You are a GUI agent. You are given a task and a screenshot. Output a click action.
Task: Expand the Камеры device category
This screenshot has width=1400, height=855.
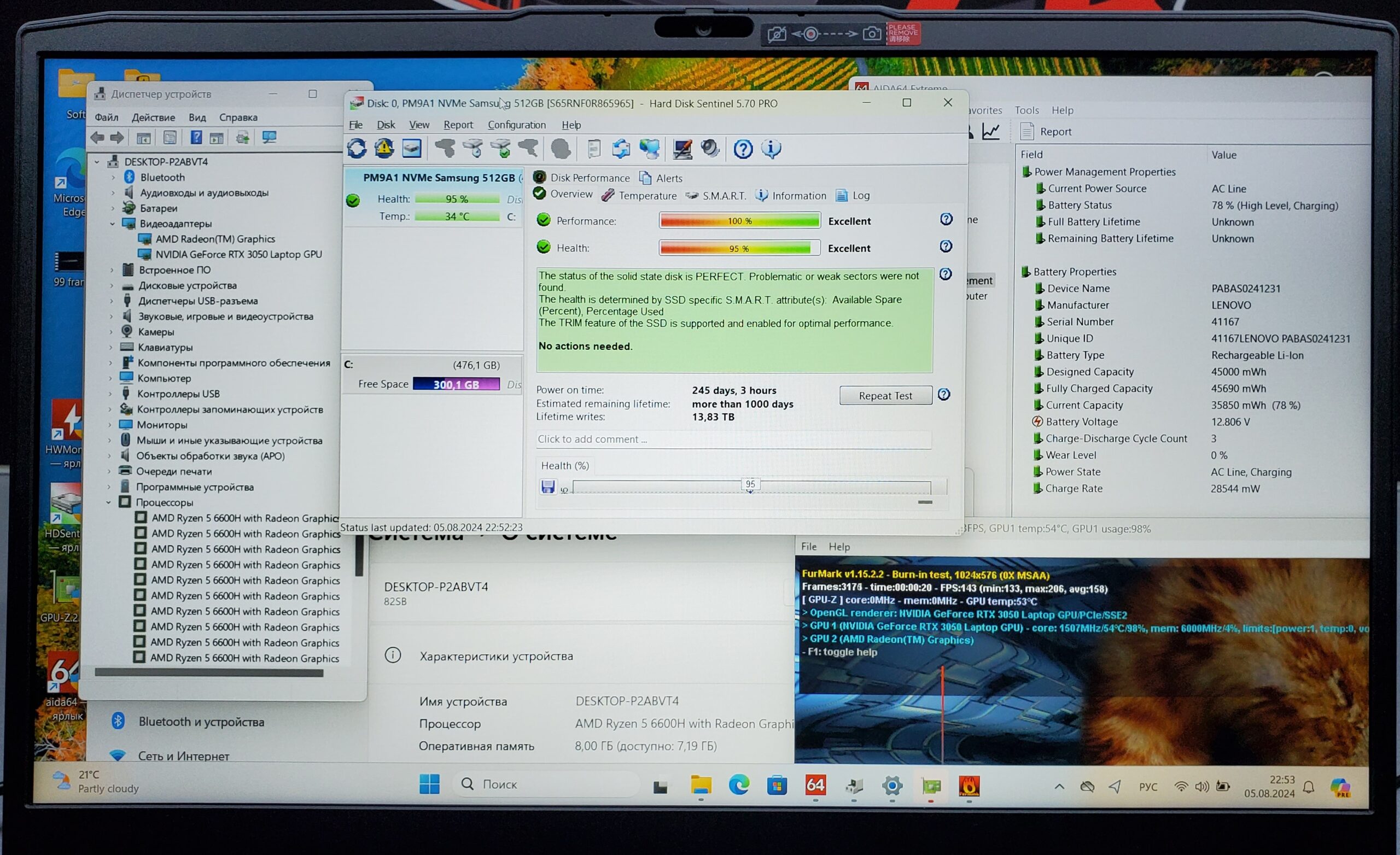(112, 332)
